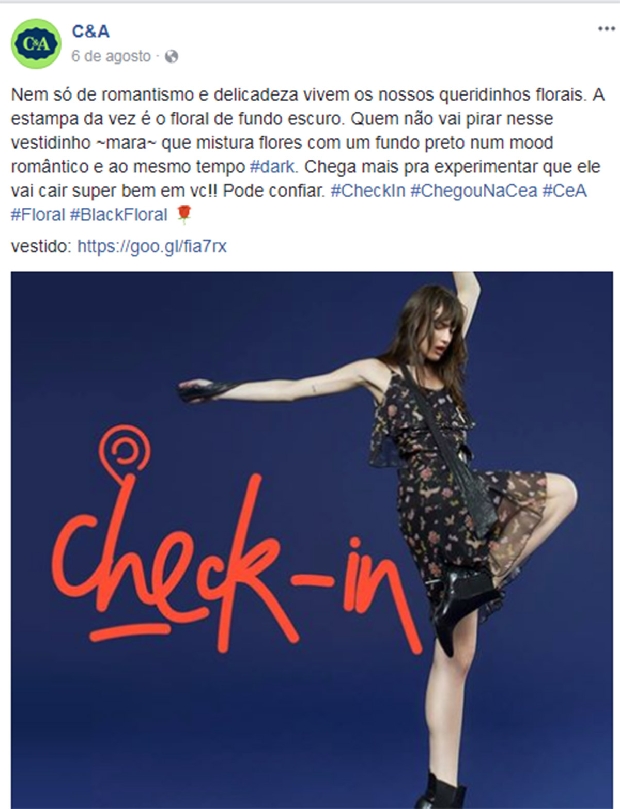Viewport: 620px width, 809px height.
Task: Click the red Check-in lettering on photo
Action: click(235, 557)
